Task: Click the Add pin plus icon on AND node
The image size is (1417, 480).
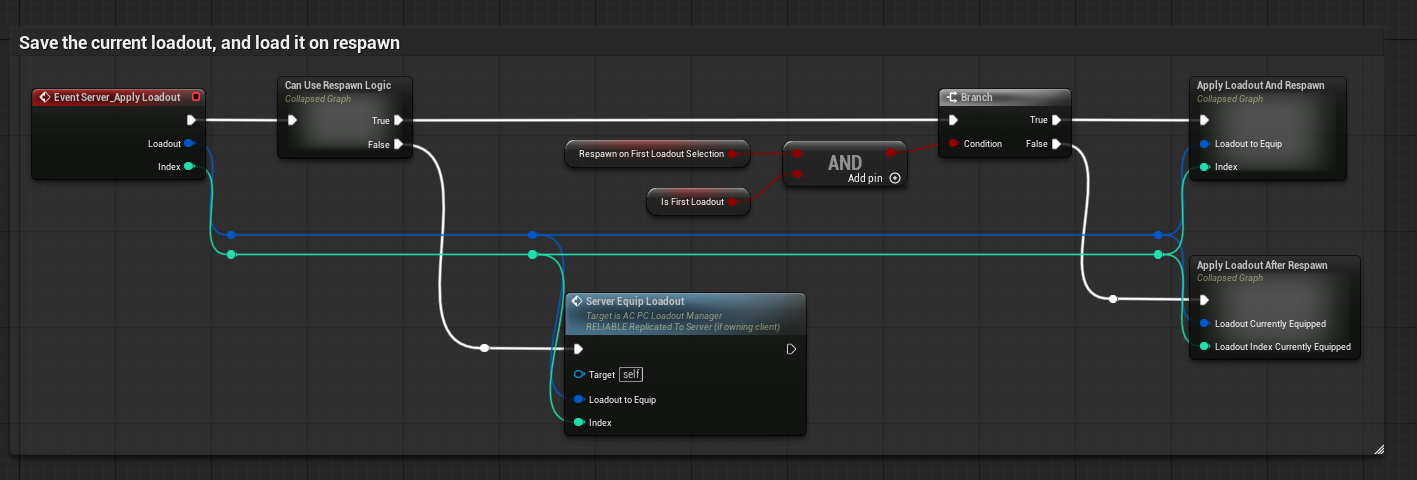Action: point(895,178)
